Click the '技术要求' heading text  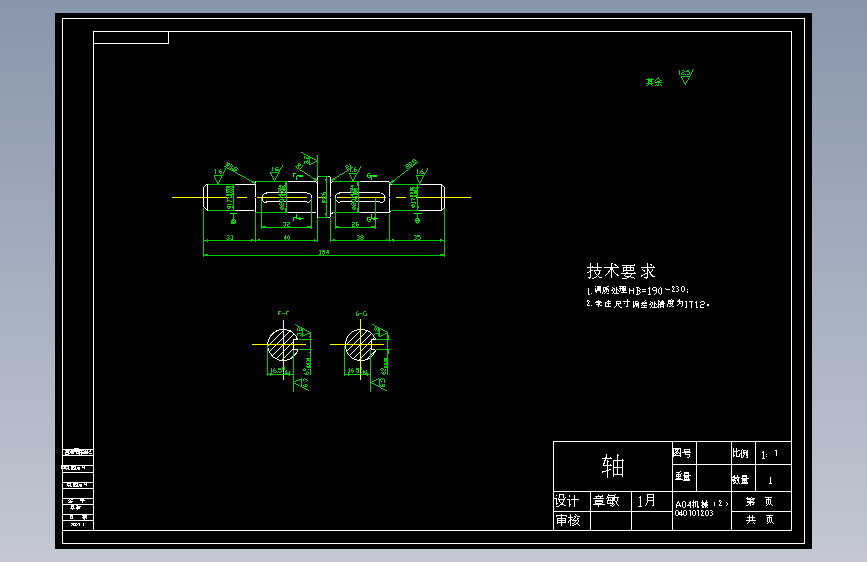pos(621,271)
